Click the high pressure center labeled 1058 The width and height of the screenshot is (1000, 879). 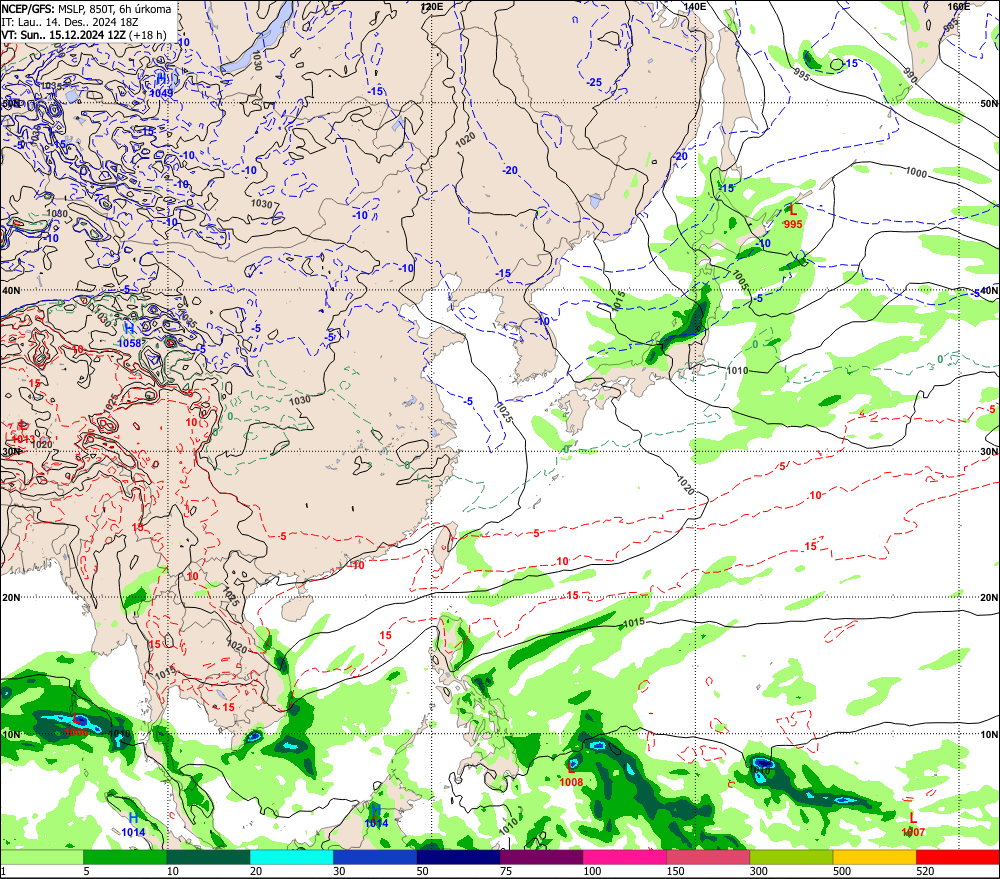click(129, 335)
